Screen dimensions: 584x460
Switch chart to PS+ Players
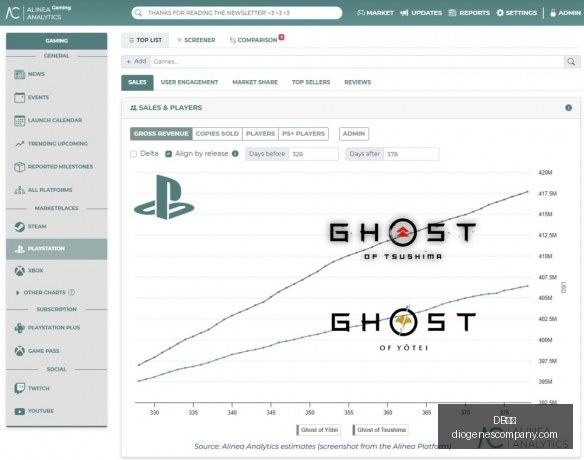coord(304,134)
